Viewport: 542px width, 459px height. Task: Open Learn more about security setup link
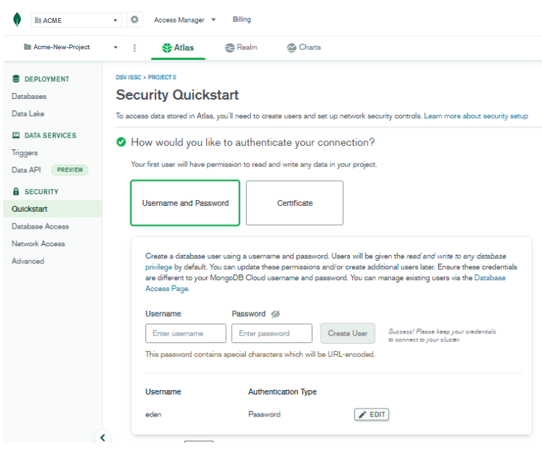coord(476,116)
